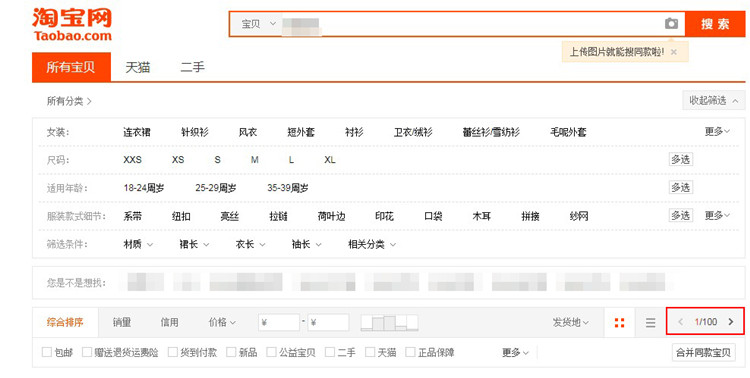Go to previous results page arrow
Viewport: 750px width, 378px height.
click(681, 322)
